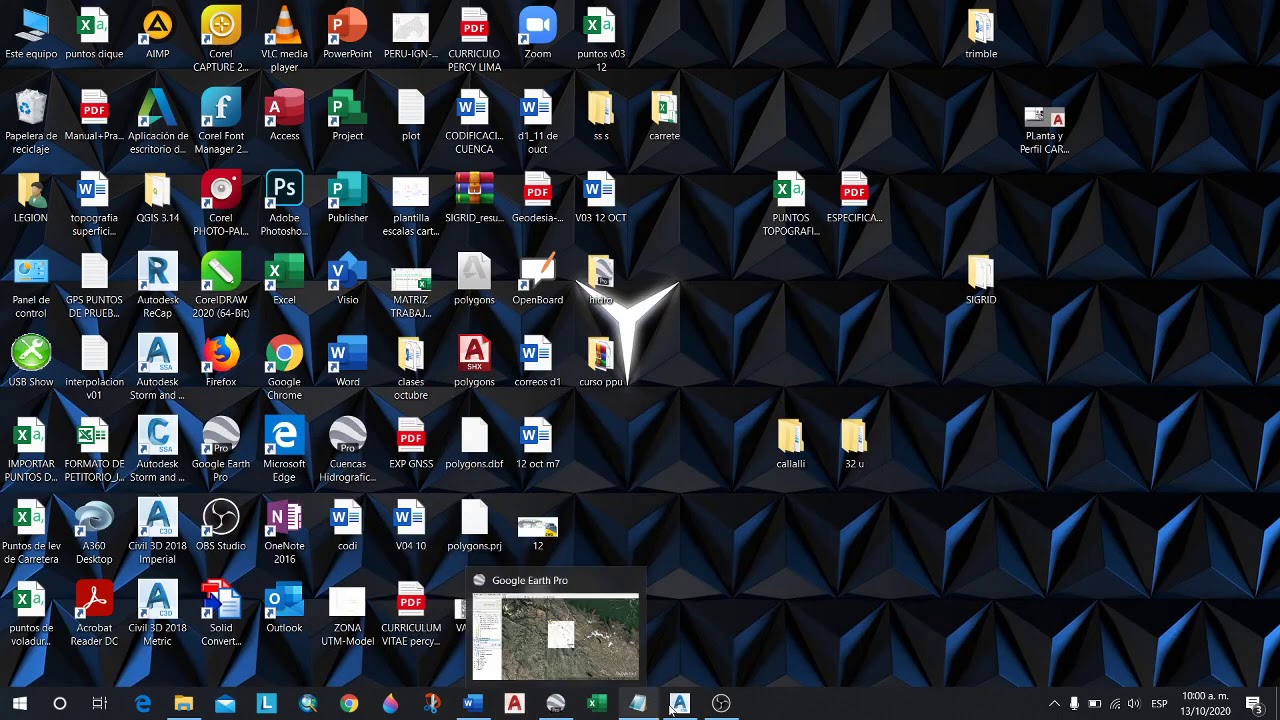Select the CURRICULO PERCY LIMA PDF
The image size is (1280, 720).
tap(474, 40)
